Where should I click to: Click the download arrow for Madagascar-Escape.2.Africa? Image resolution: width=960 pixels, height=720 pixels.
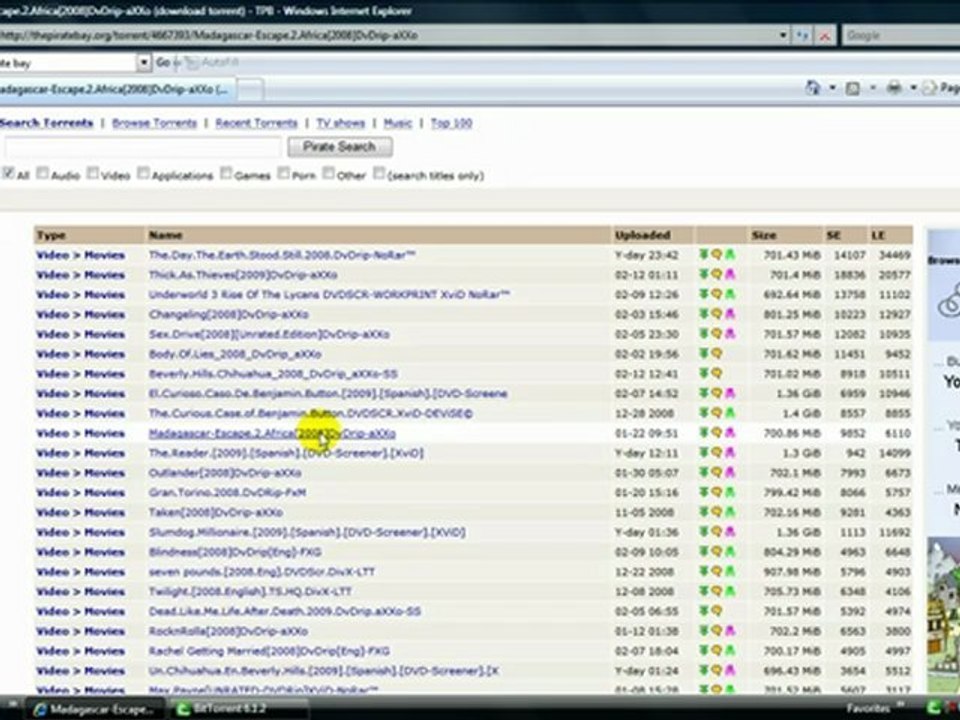(x=703, y=432)
